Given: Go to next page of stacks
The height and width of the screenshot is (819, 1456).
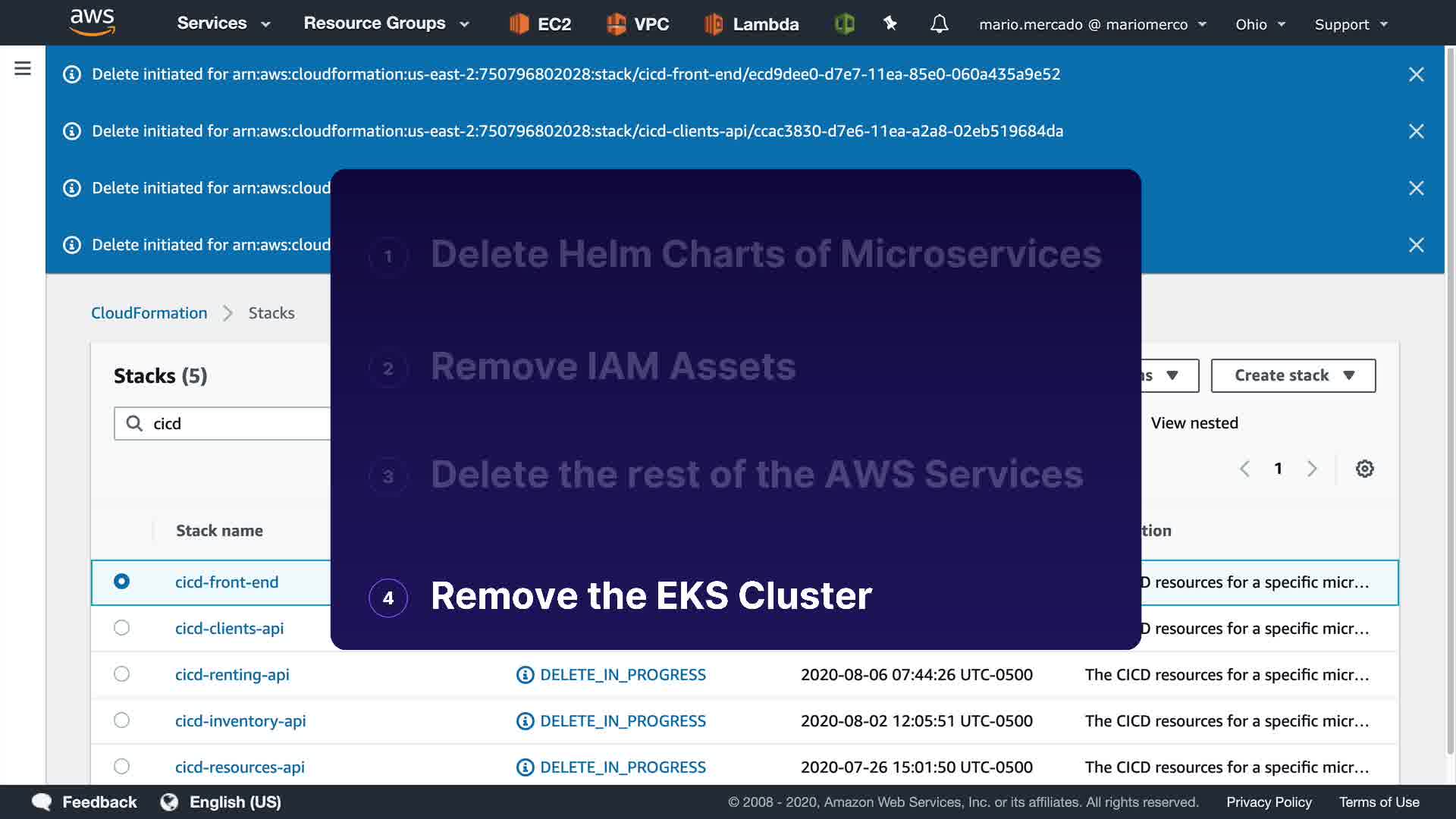Looking at the screenshot, I should (1312, 469).
